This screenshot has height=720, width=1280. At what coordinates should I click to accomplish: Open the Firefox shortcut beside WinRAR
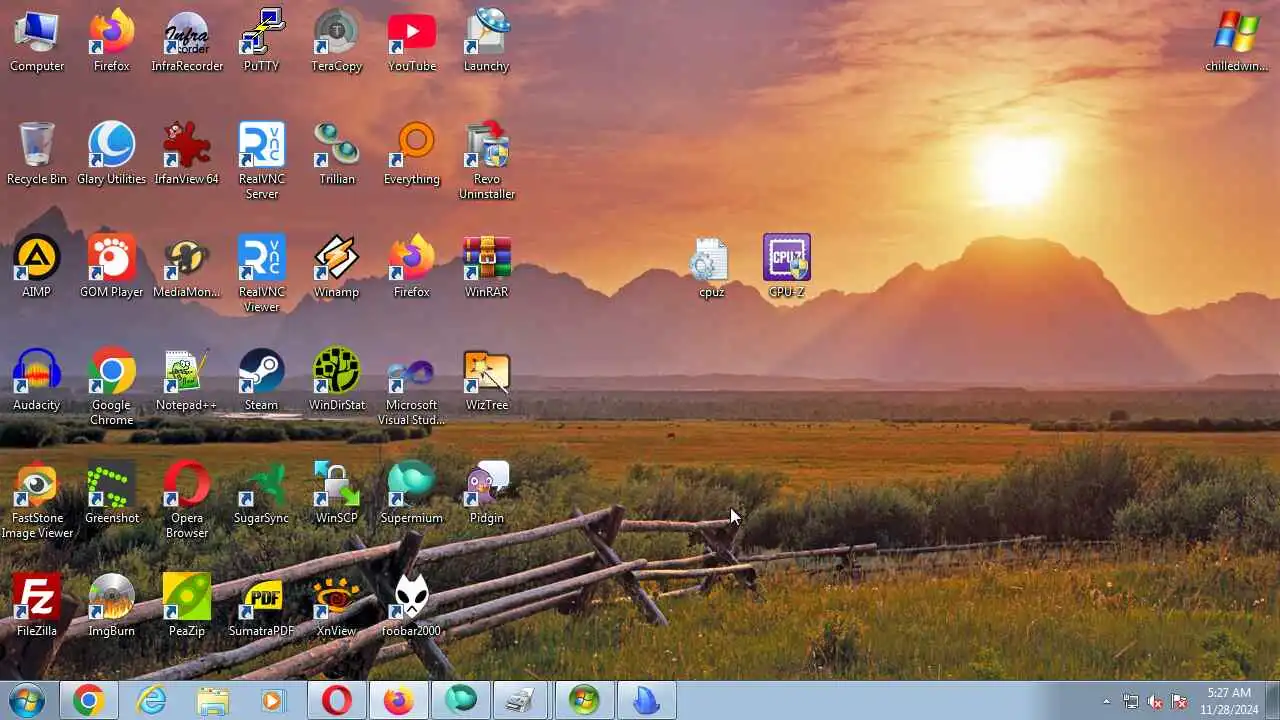pos(412,267)
